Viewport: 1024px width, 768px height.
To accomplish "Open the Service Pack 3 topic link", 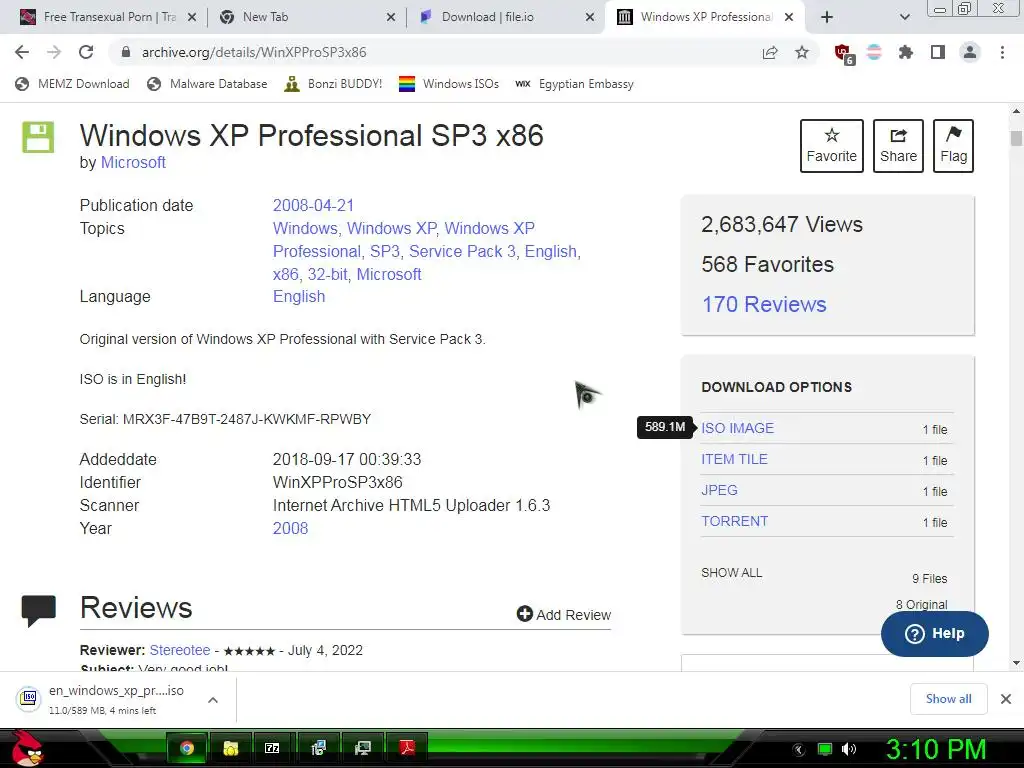I will 462,251.
